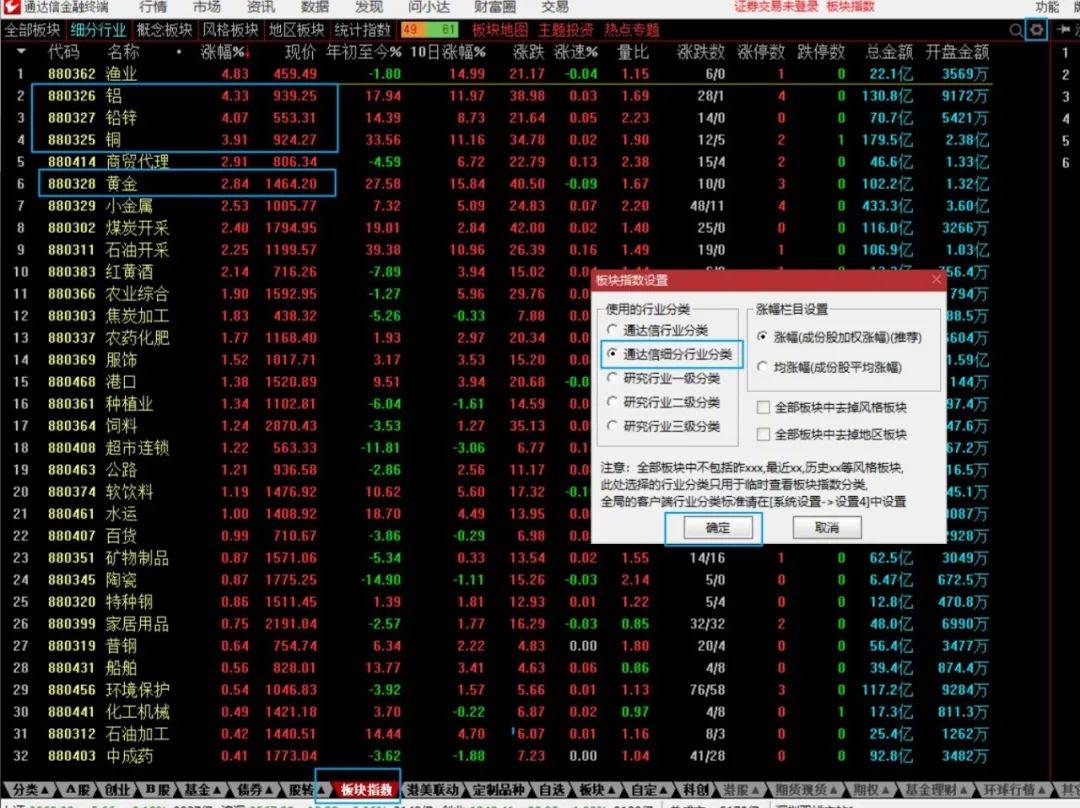
Task: Switch to 细分行业 tab
Action: click(x=98, y=30)
